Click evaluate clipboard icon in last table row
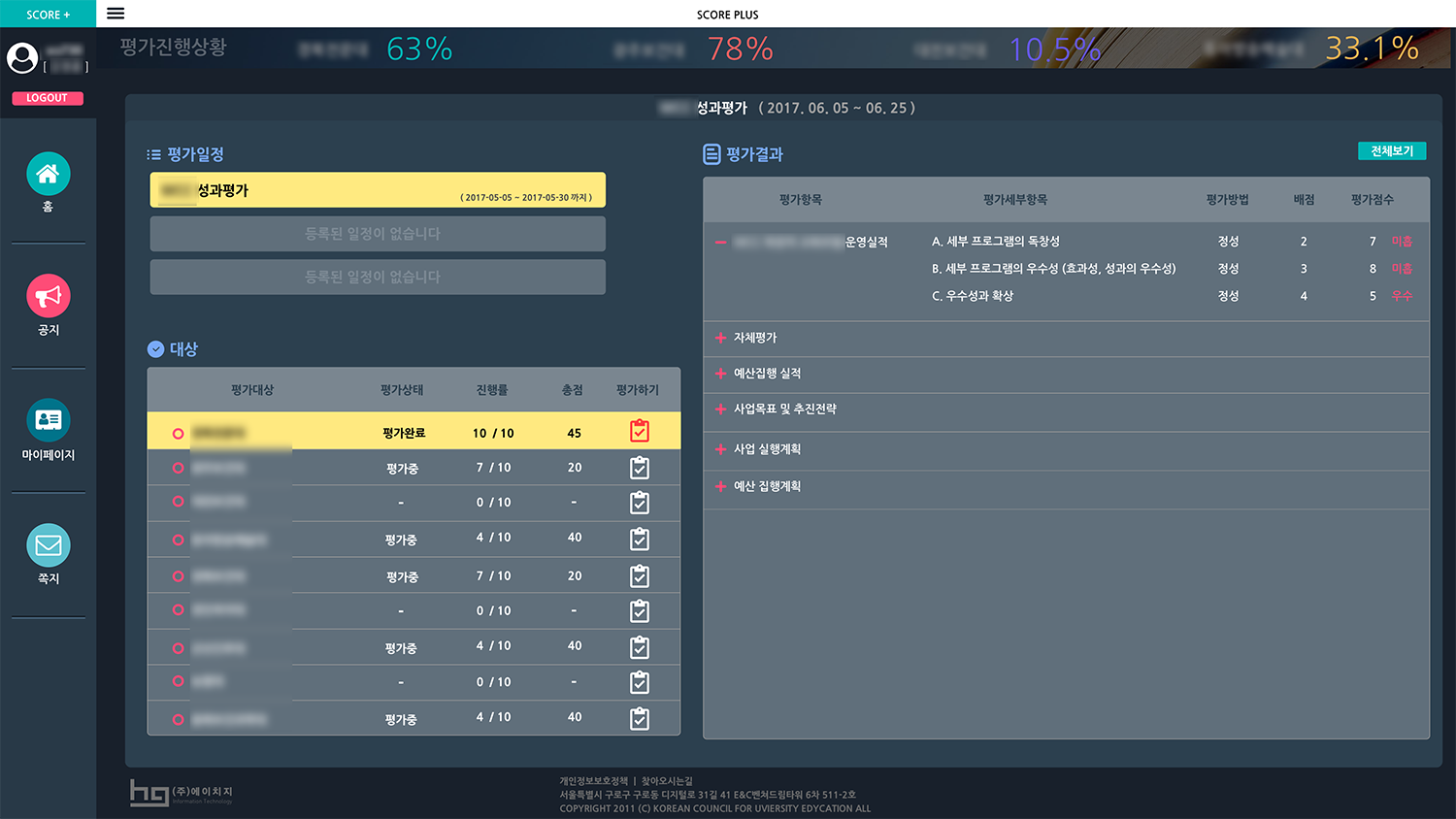Screen dimensions: 1456x819 [x=639, y=719]
